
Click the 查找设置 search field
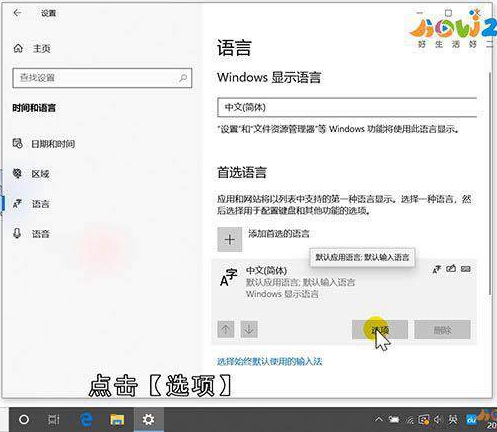[x=102, y=78]
